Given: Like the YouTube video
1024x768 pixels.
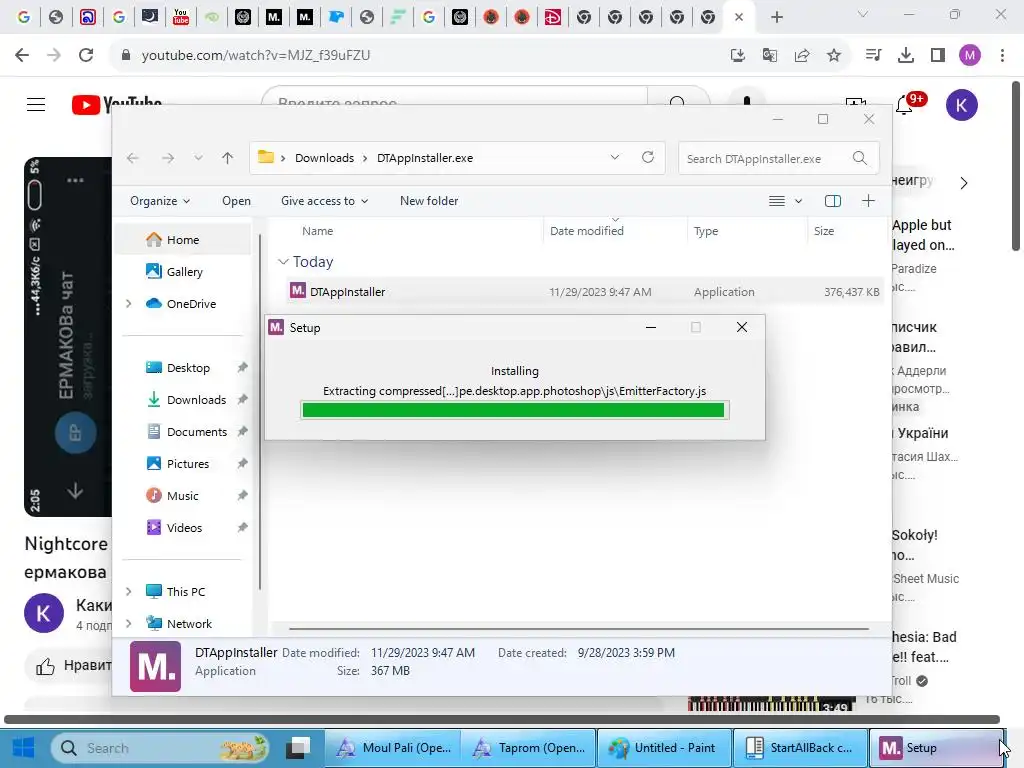Looking at the screenshot, I should [x=46, y=666].
